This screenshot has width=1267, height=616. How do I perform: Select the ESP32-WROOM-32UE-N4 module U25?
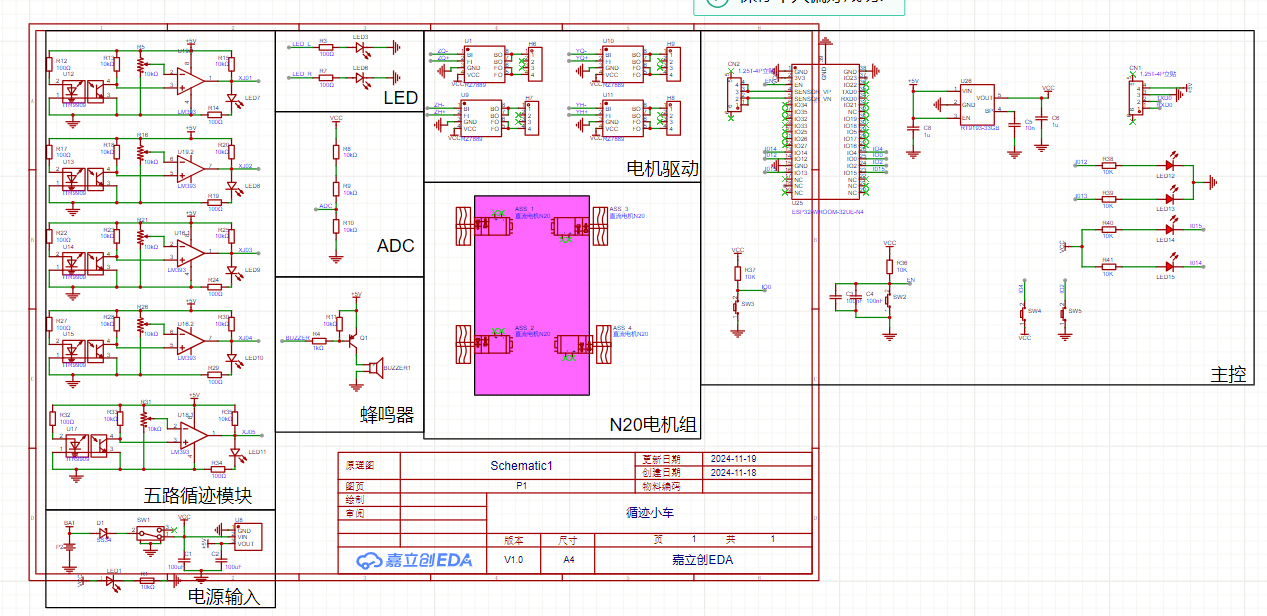click(x=825, y=132)
